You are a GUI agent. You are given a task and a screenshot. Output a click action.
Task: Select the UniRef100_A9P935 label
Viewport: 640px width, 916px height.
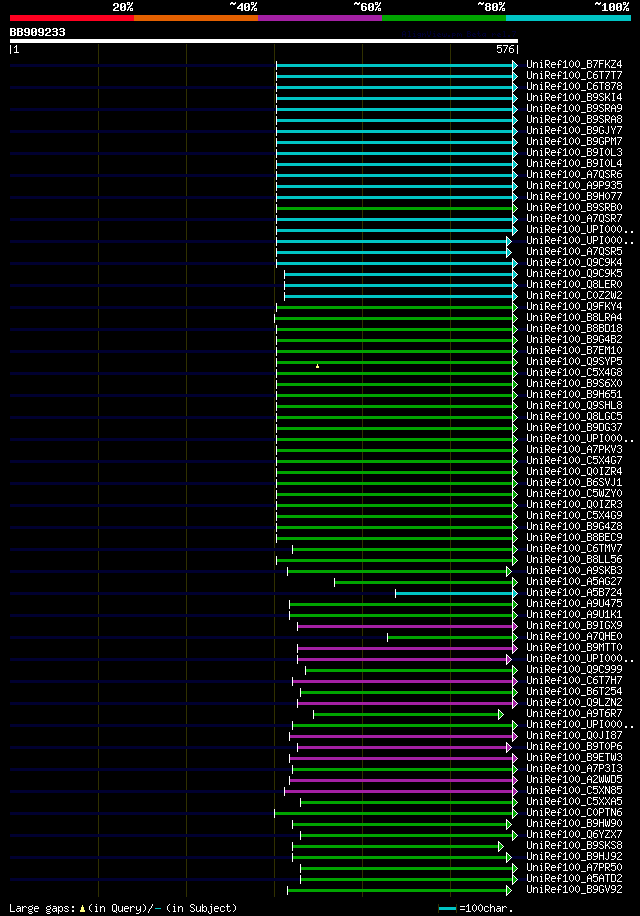[574, 185]
